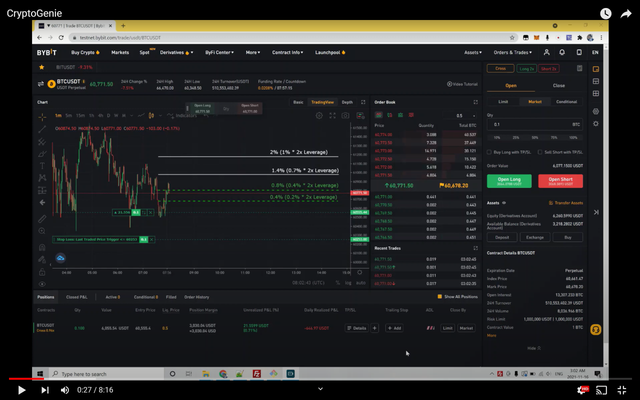Viewport: 640px width, 400px height.
Task: Collapse the right order panel arrow
Action: [x=596, y=212]
